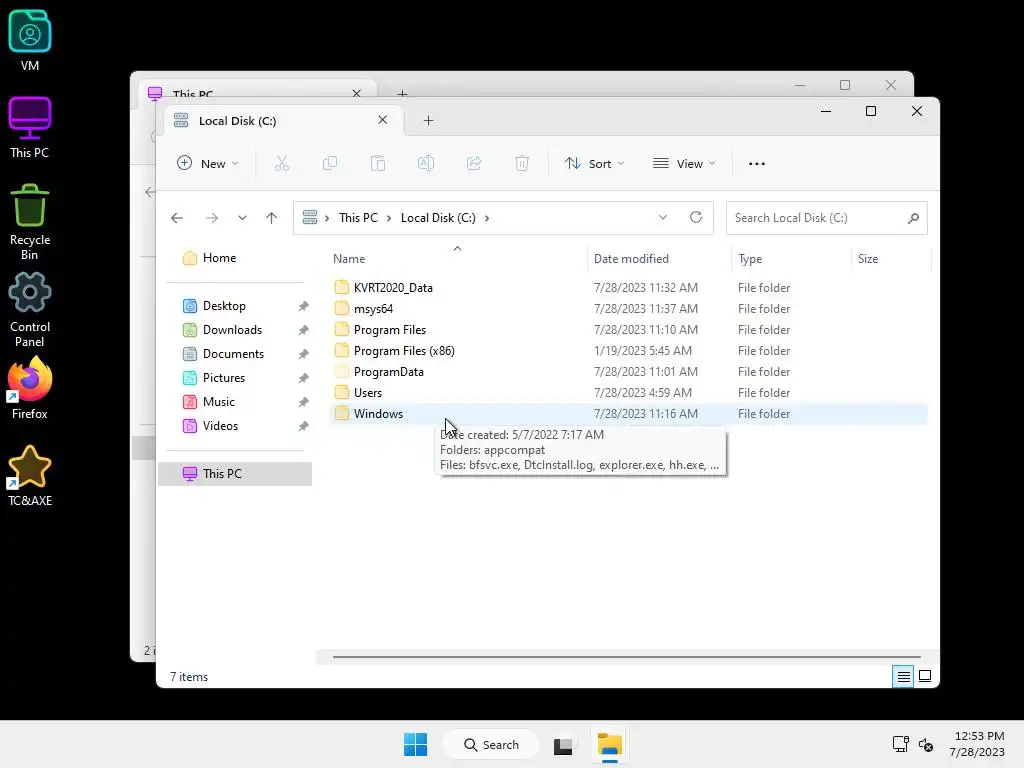Click the Task View taskbar icon
Screen dimensions: 1024x768
563,745
